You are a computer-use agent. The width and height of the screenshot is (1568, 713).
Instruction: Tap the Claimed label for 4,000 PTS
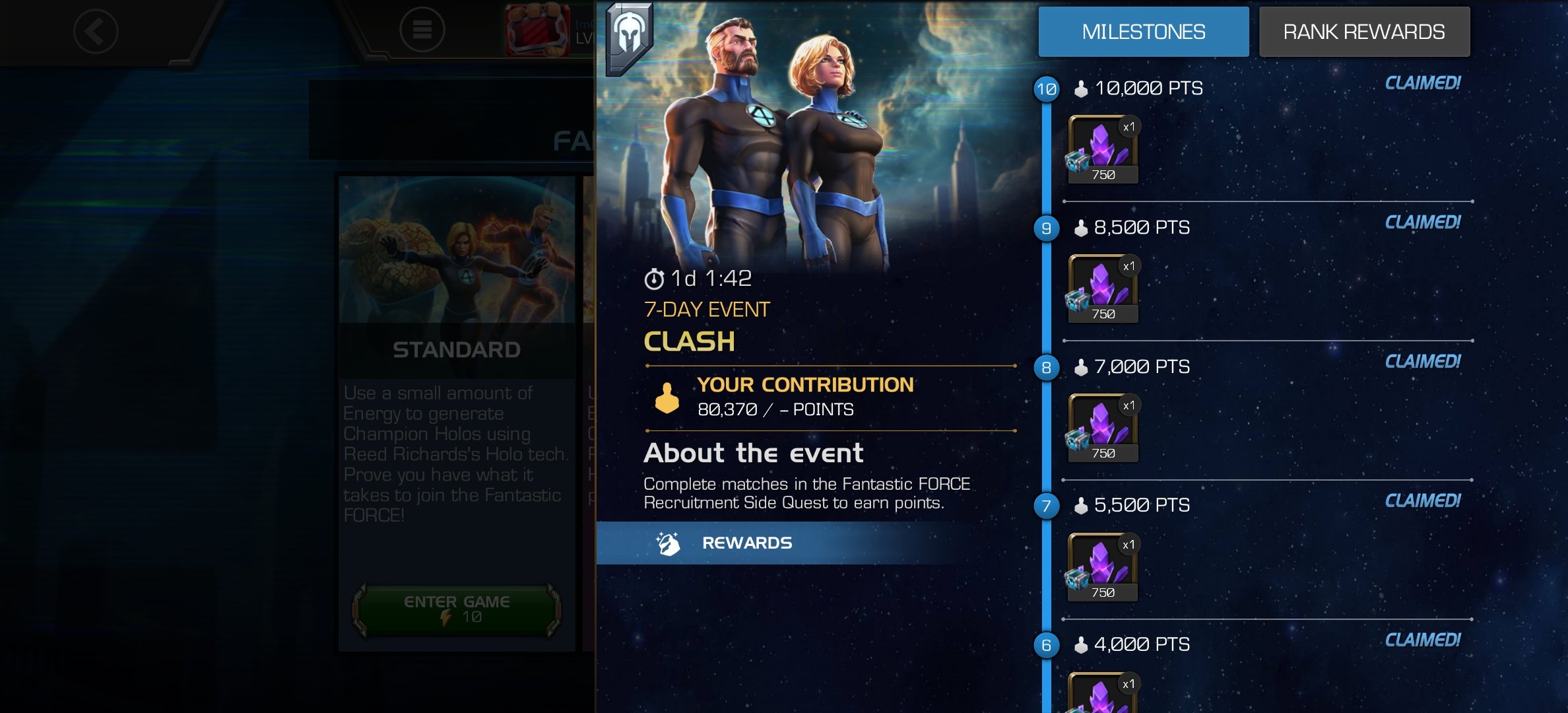pos(1423,640)
